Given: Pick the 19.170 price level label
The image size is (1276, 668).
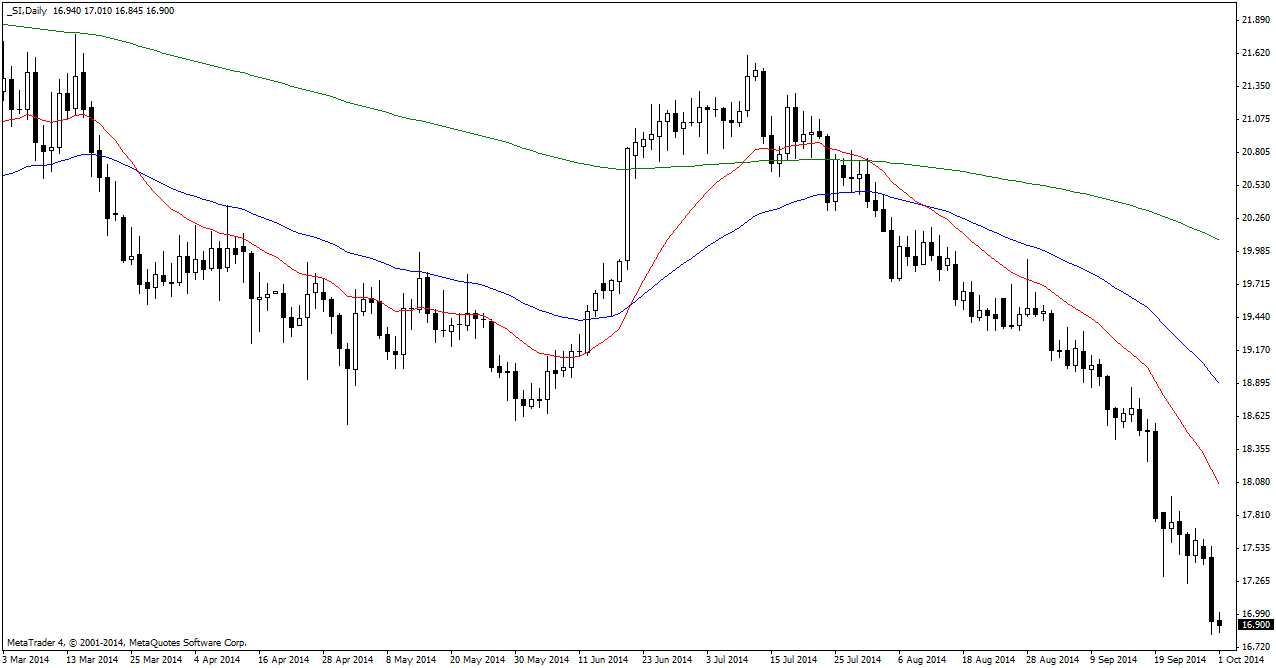Looking at the screenshot, I should 1255,350.
